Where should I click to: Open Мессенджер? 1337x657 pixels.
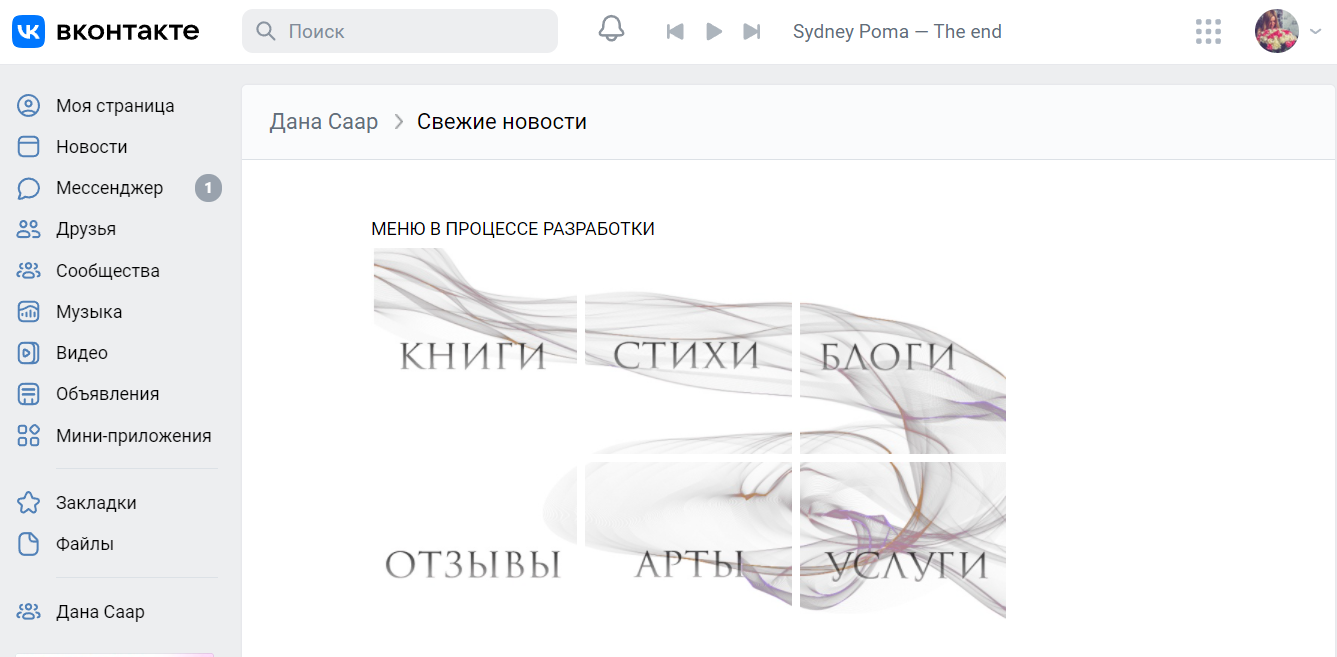tap(110, 188)
